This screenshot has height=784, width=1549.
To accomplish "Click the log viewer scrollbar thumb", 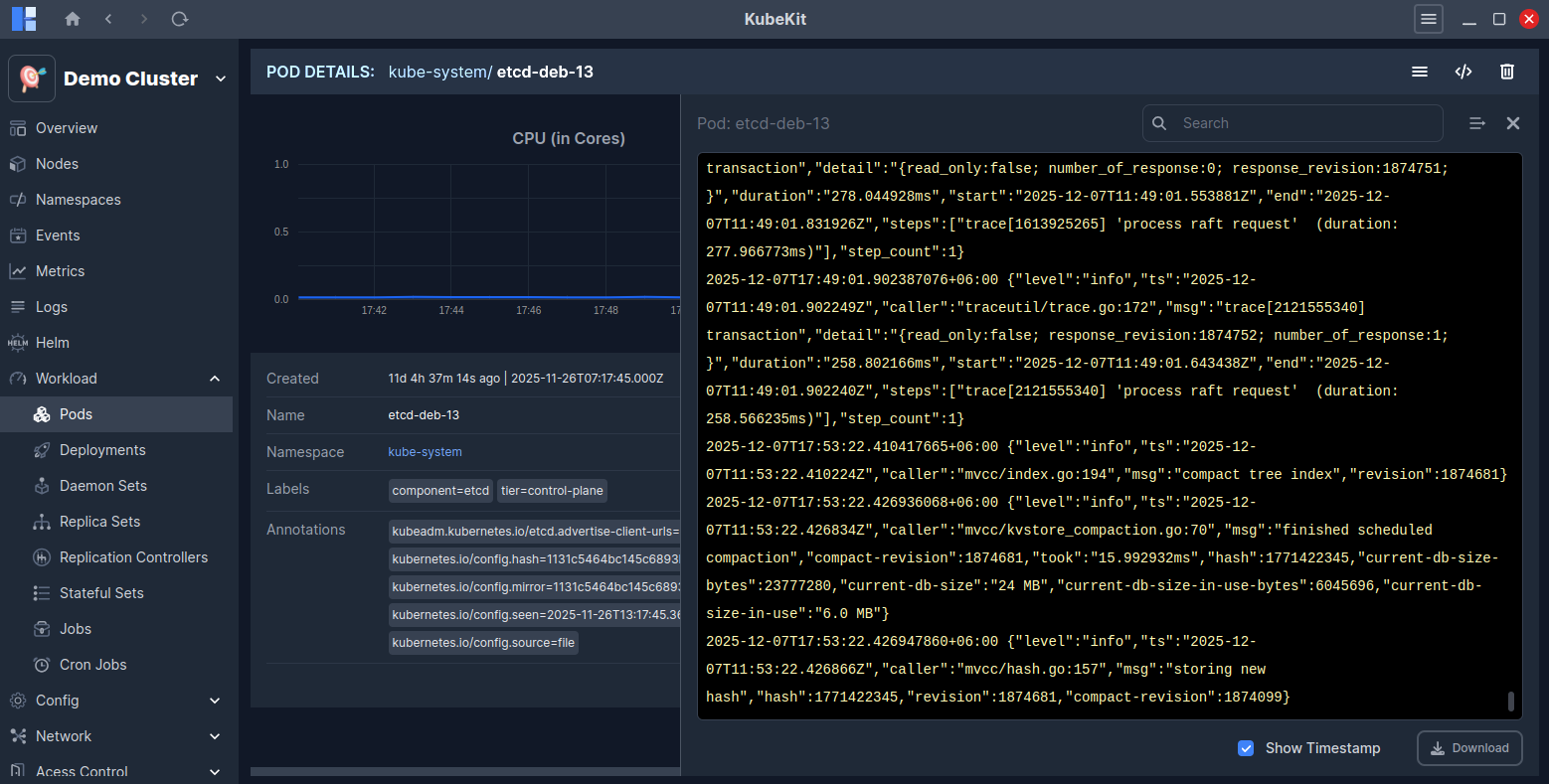I will [1510, 702].
